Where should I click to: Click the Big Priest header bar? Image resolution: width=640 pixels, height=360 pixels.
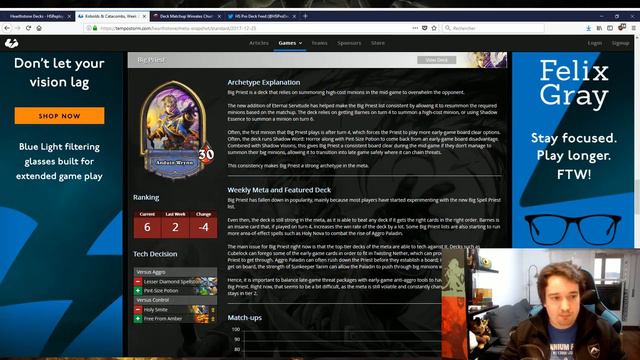click(317, 60)
